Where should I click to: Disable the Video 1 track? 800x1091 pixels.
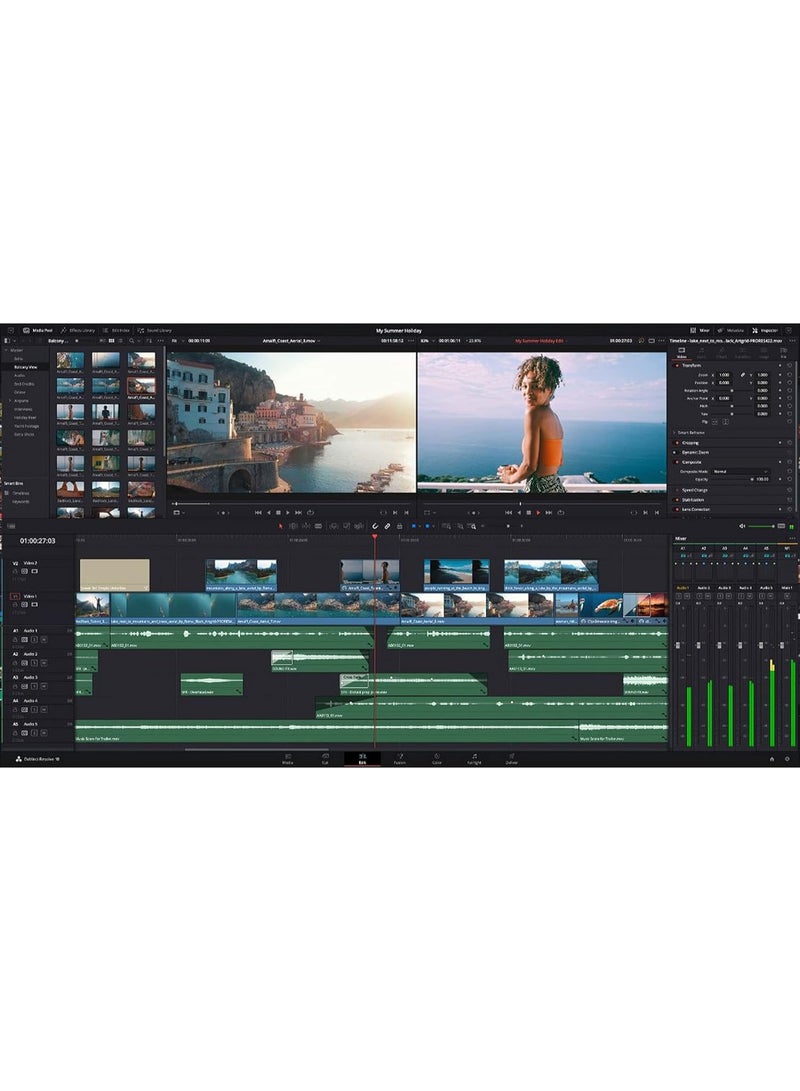click(x=35, y=605)
